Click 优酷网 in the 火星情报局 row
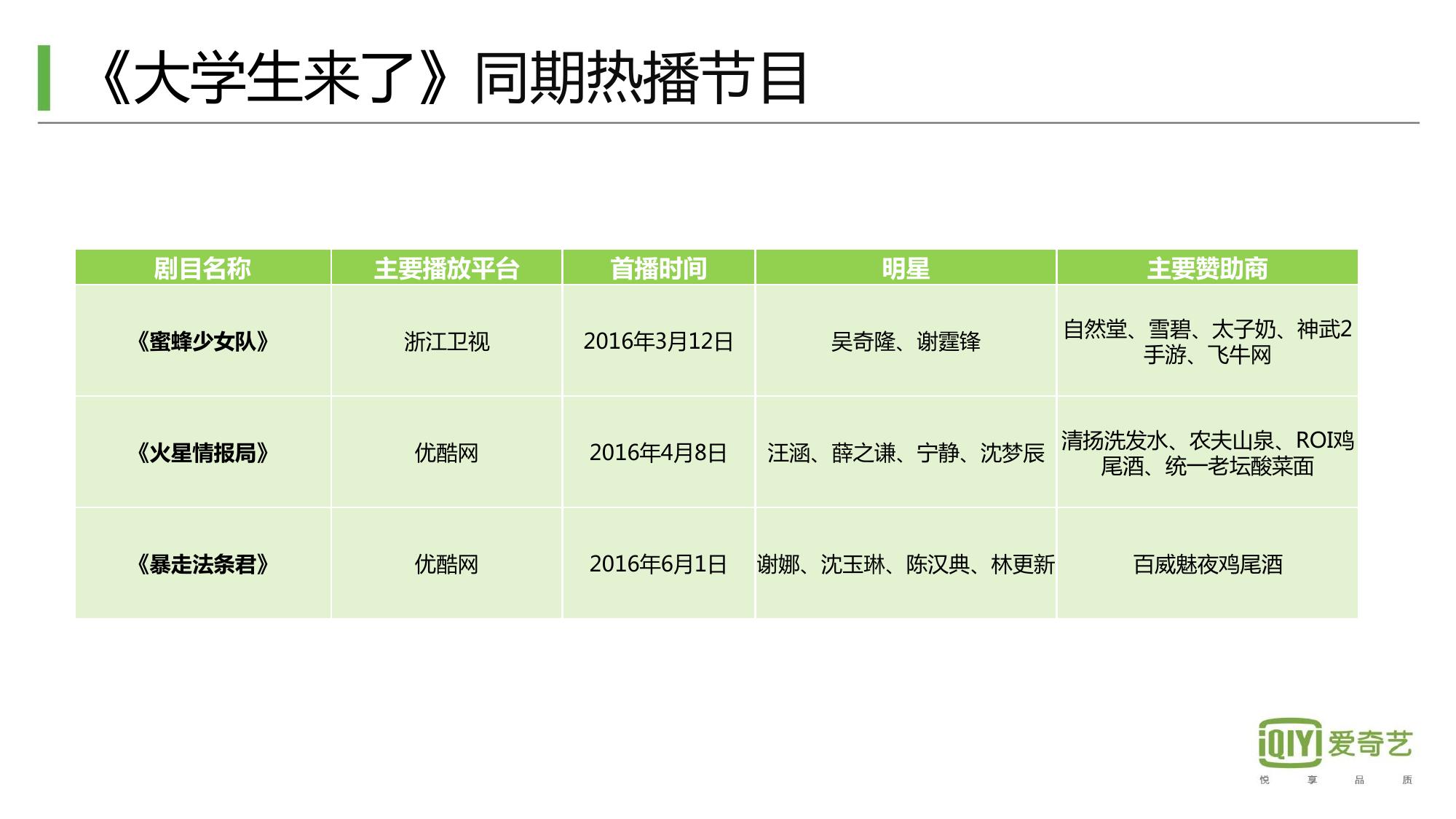The image size is (1456, 819). tap(446, 452)
